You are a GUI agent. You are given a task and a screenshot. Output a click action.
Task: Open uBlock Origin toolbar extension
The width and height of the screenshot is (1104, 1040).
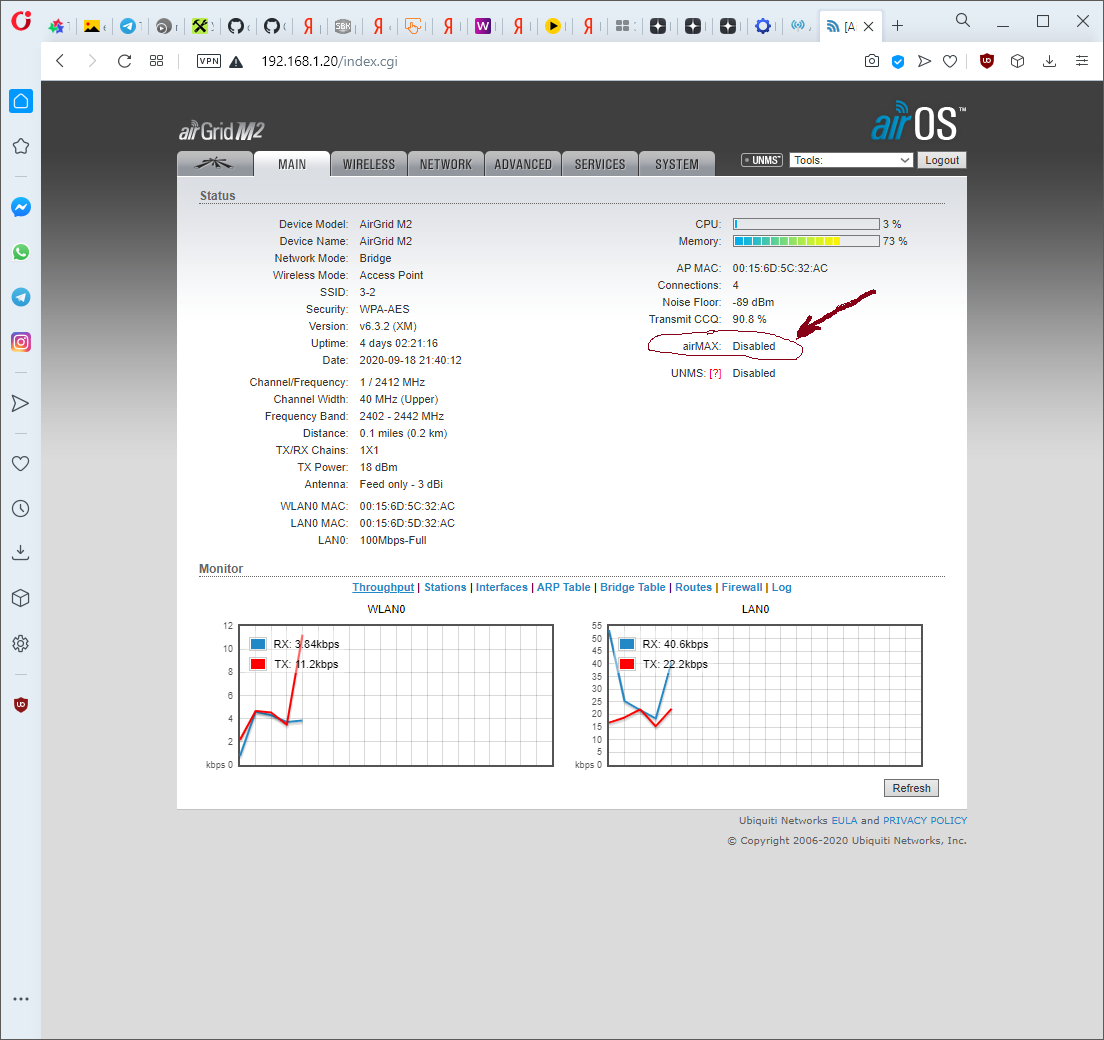tap(987, 61)
